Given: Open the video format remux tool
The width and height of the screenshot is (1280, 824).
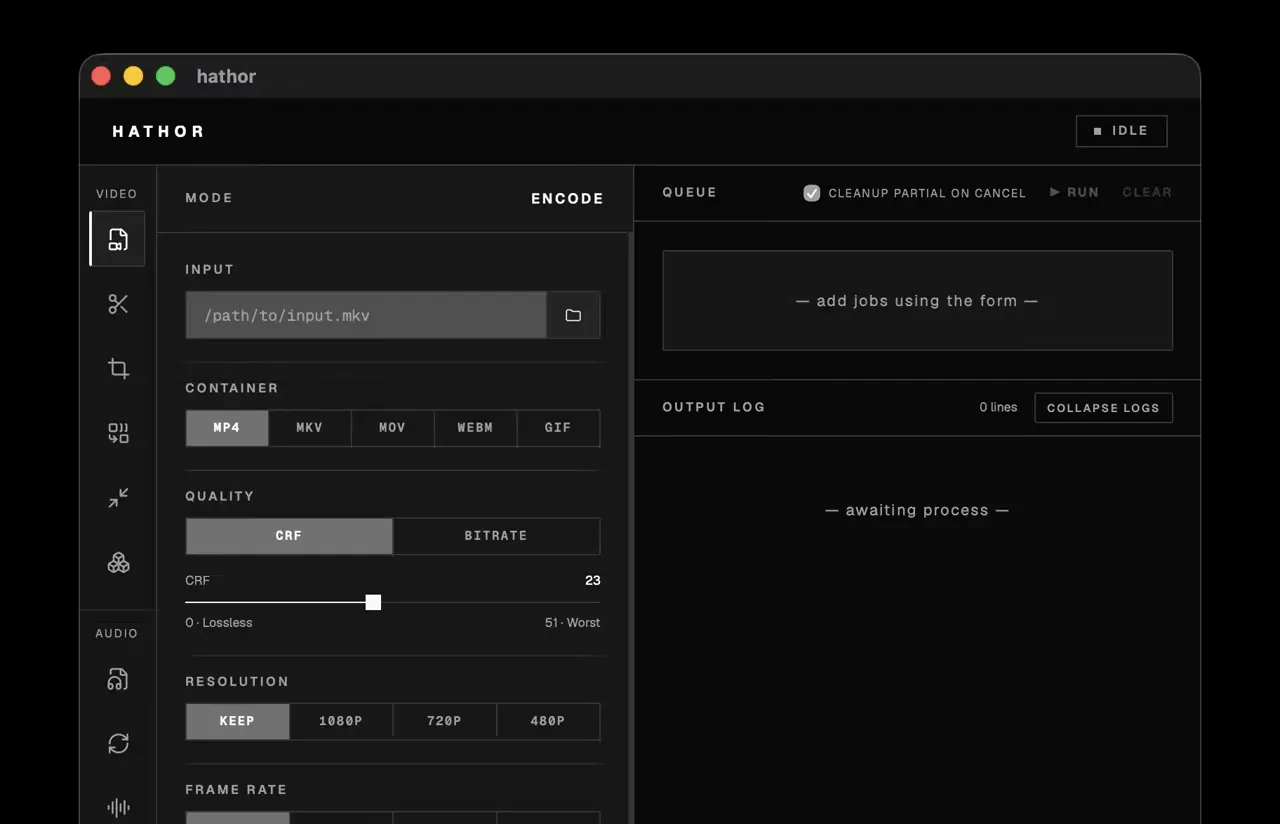Looking at the screenshot, I should tap(117, 433).
